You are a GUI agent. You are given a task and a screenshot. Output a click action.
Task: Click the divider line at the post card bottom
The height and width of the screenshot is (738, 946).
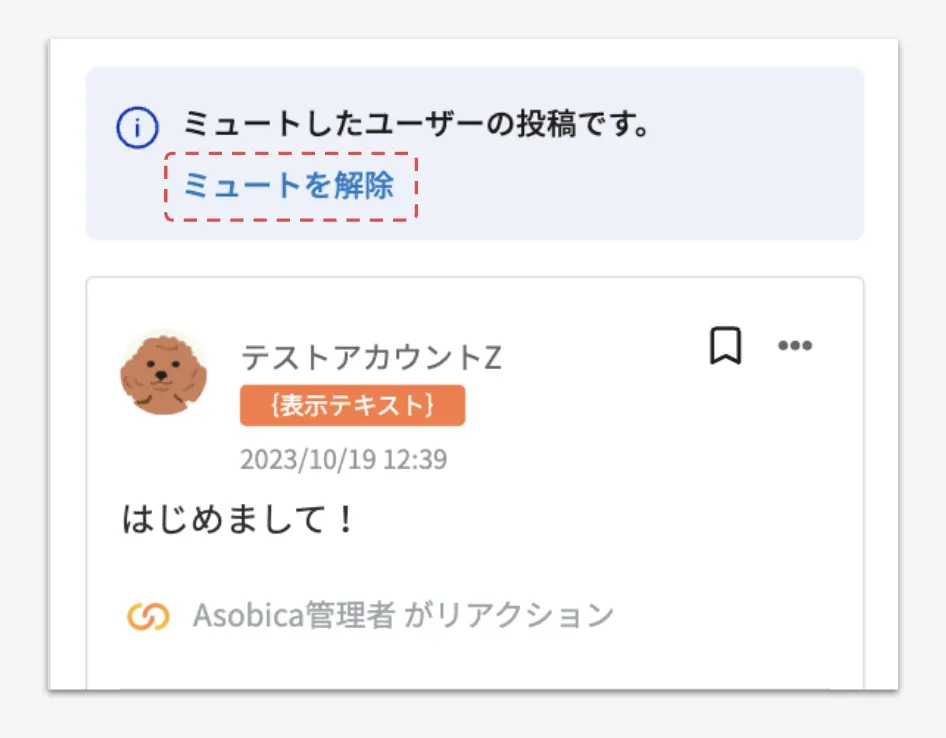[x=475, y=688]
